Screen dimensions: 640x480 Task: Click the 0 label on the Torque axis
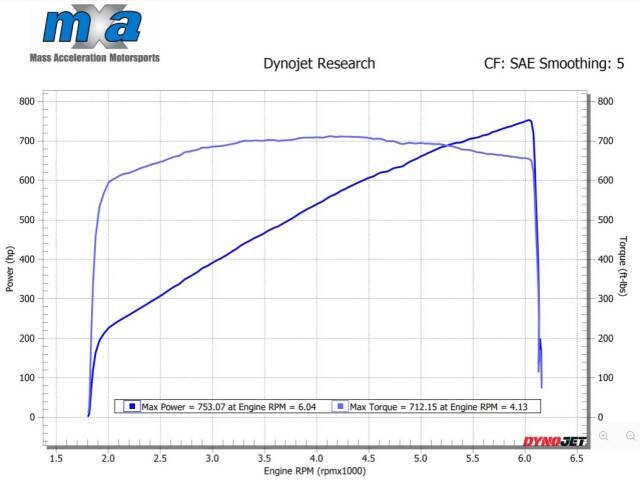coord(599,417)
